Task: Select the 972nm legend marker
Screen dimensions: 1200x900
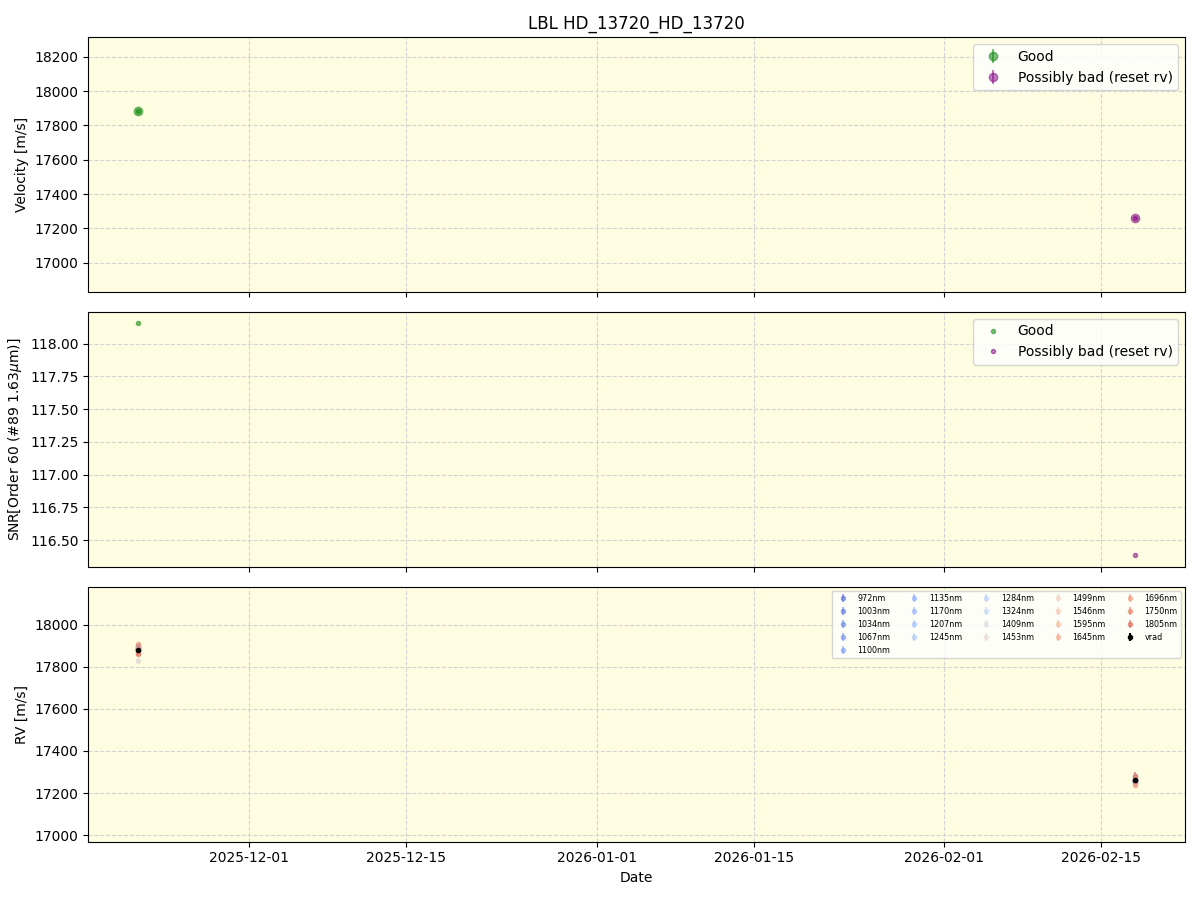Action: click(x=845, y=598)
